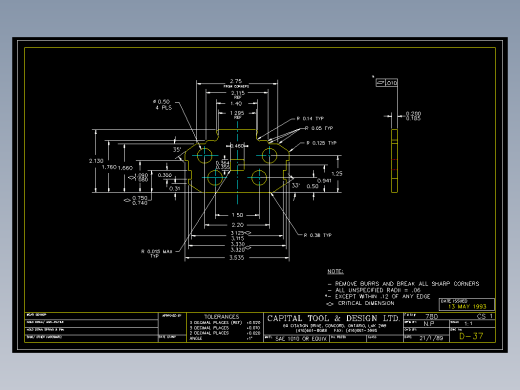Select CAPITAL TOOL & DESIGN LTD. title

pos(333,318)
